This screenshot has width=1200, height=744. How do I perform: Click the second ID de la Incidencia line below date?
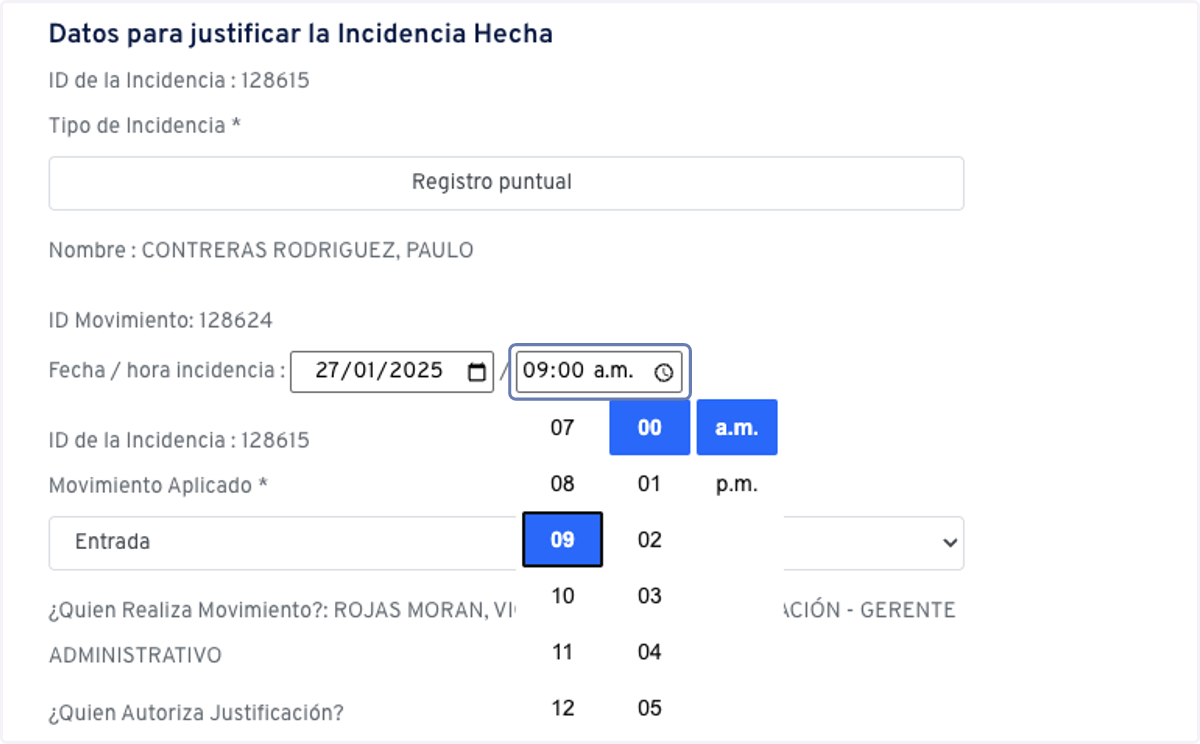click(179, 440)
